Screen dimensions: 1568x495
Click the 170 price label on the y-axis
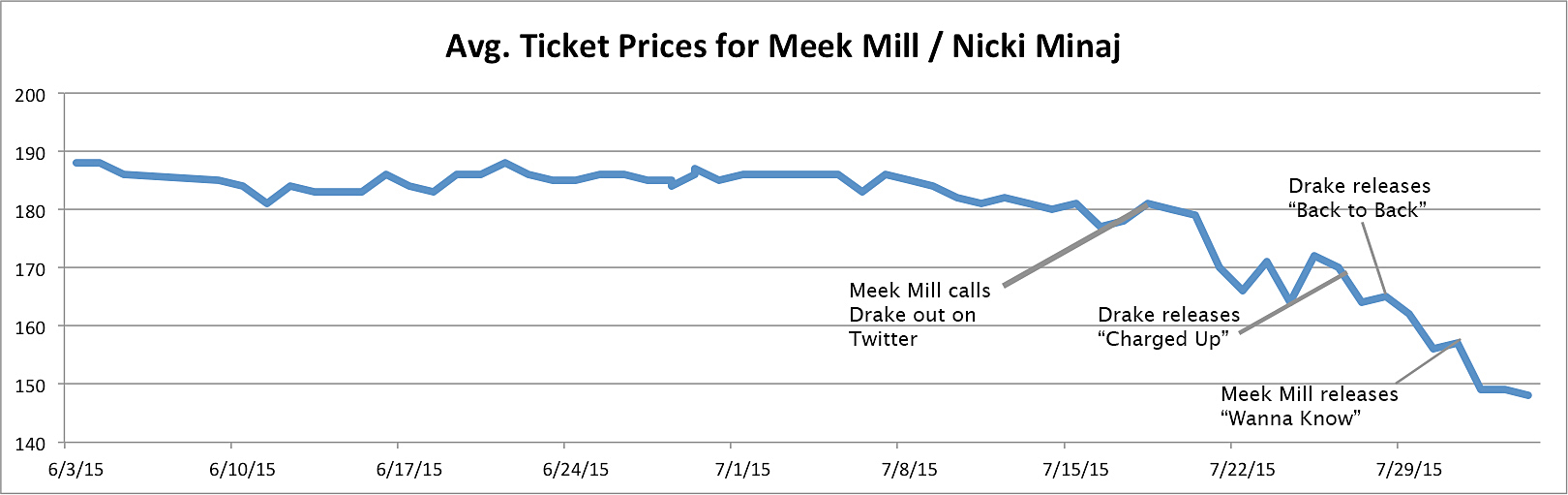[30, 268]
